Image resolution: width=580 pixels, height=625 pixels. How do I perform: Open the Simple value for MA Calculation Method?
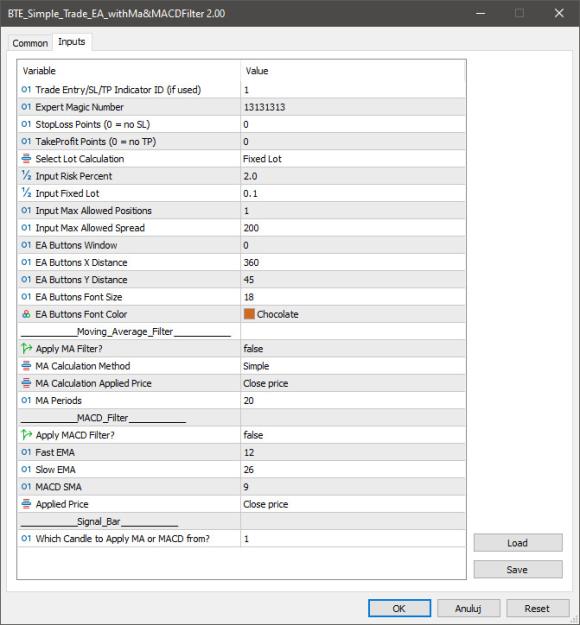tap(353, 366)
